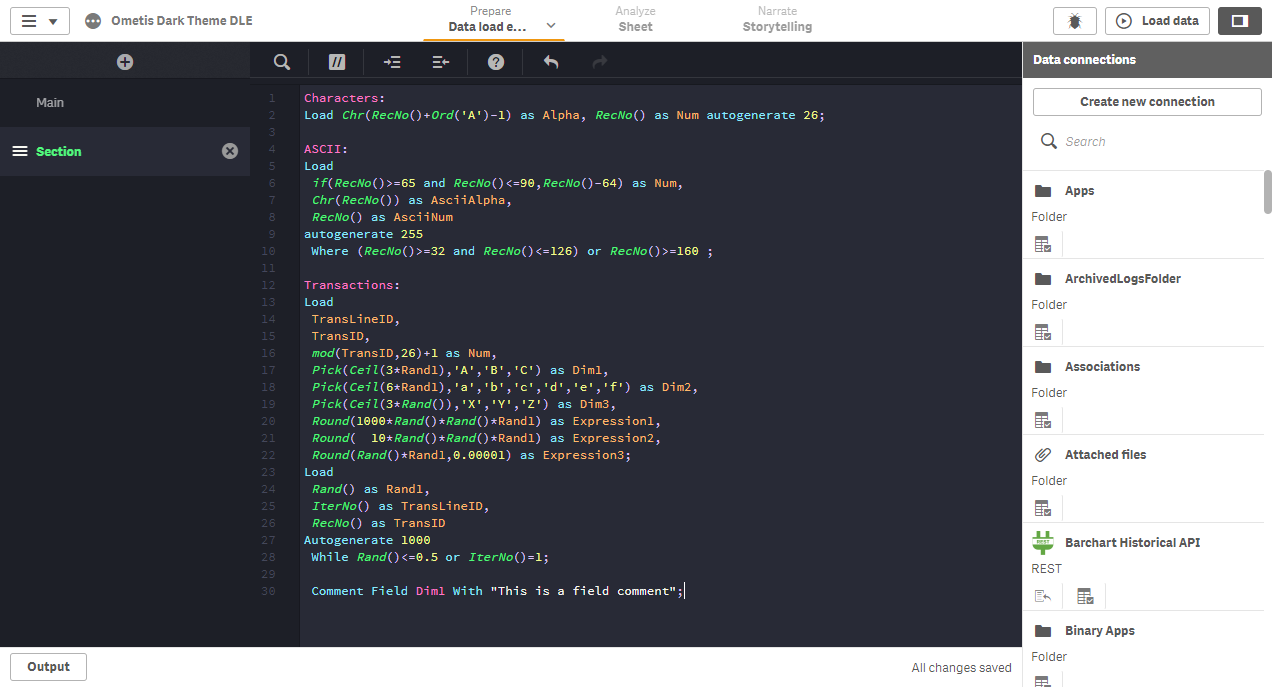1272x687 pixels.
Task: Undo the last script edit
Action: coord(550,61)
